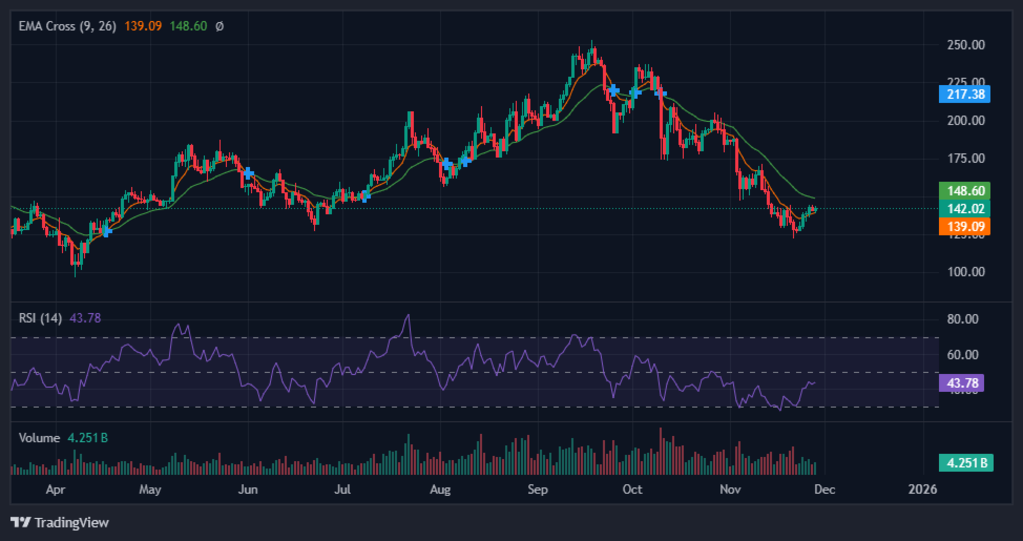
Task: Click the ø symbol in the EMA legend
Action: pos(220,26)
